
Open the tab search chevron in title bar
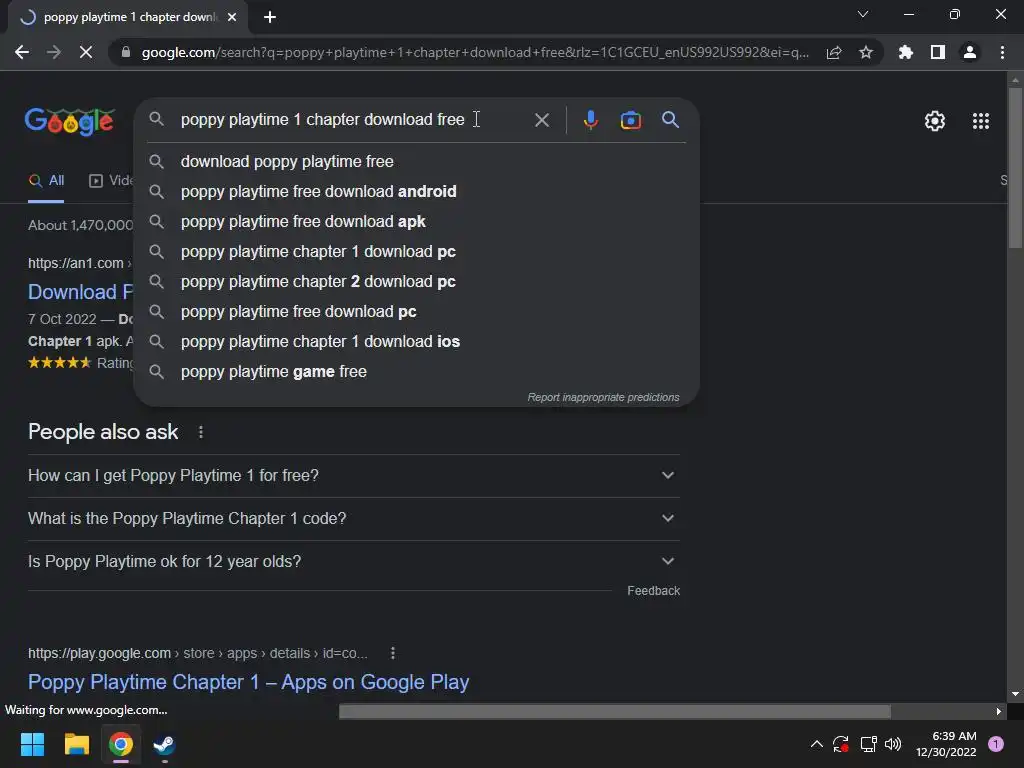pos(863,14)
